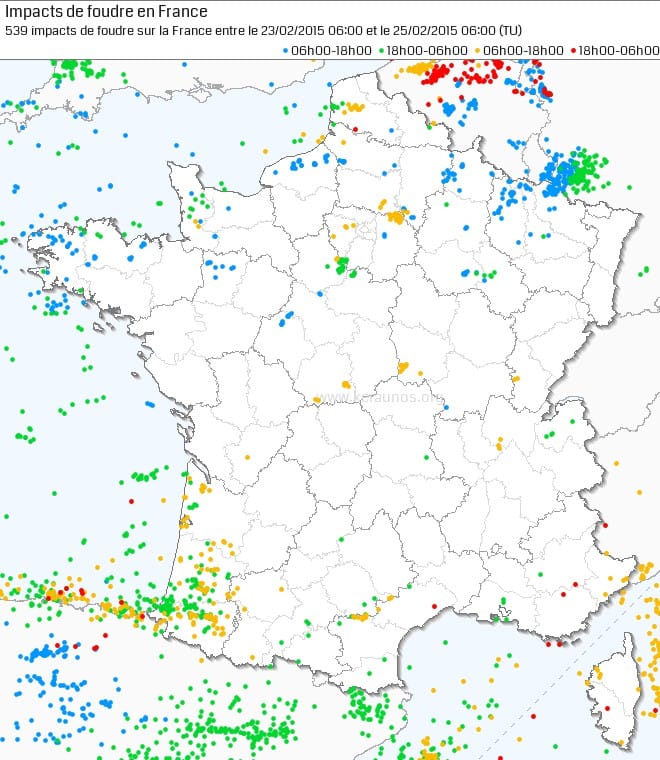Click the orange 06h00-18h00 legend dot
This screenshot has height=760, width=660.
point(478,48)
